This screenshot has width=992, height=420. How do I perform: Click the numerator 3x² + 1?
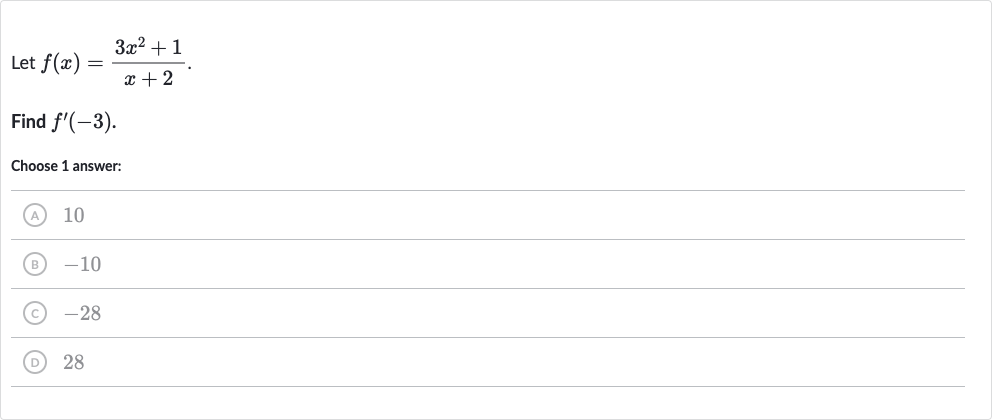click(148, 47)
